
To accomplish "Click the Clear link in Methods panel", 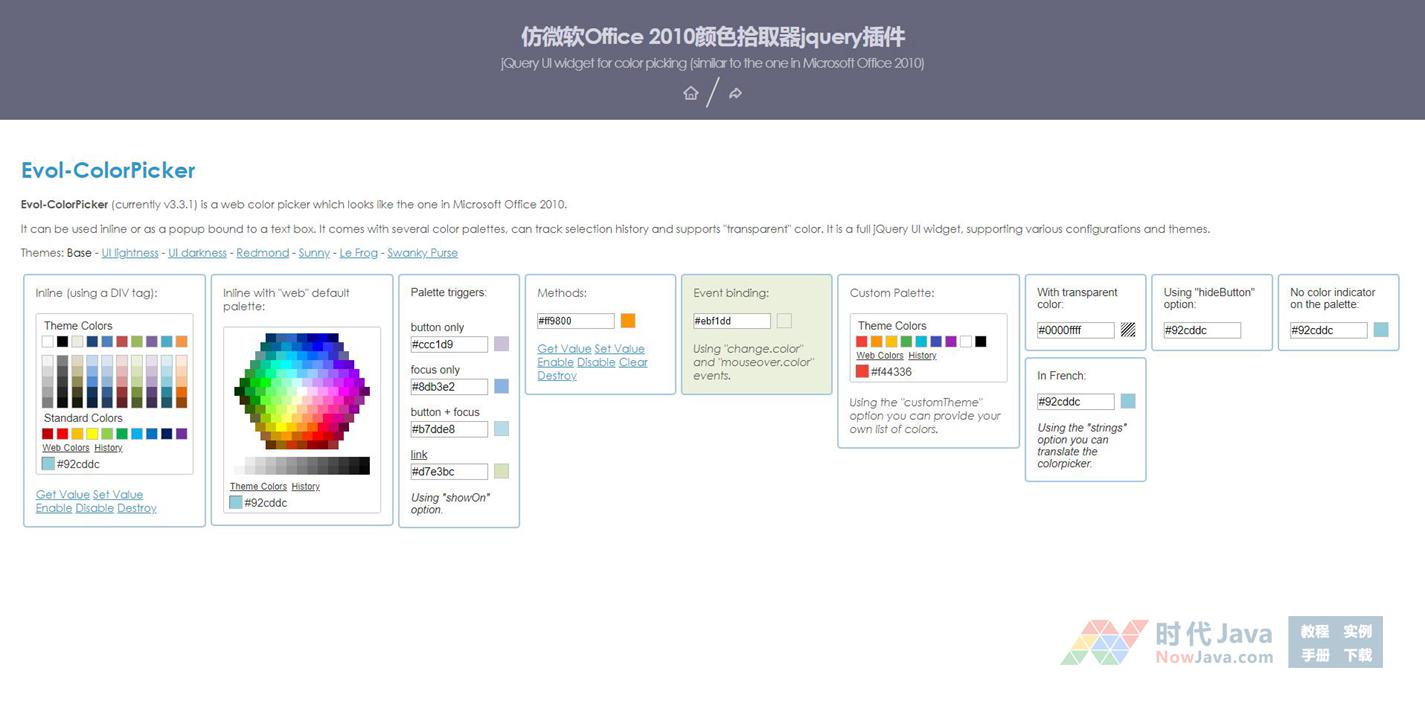I will point(633,363).
